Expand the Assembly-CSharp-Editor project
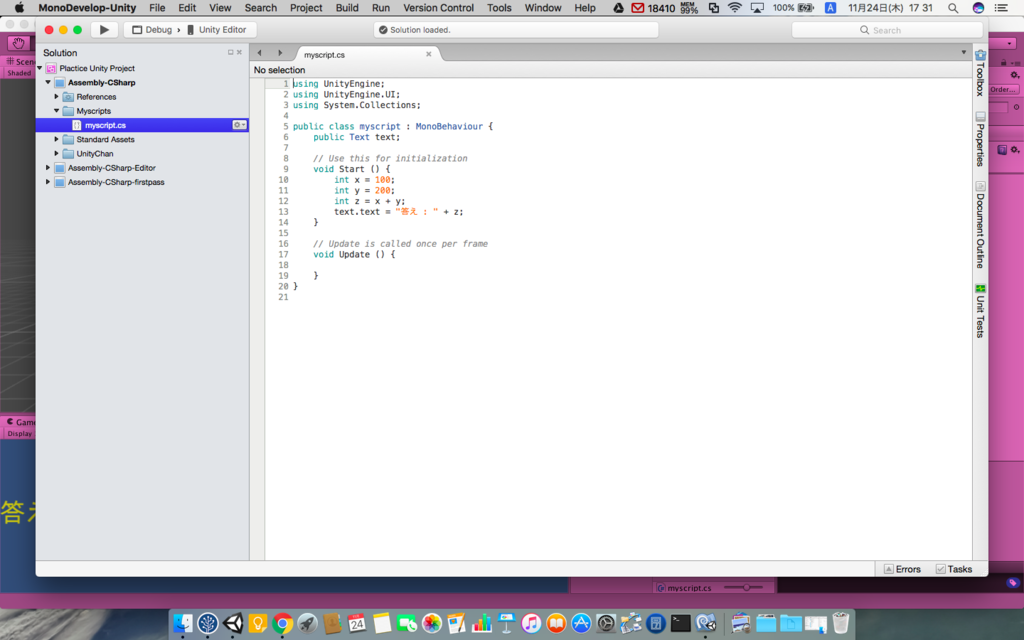The height and width of the screenshot is (640, 1024). point(48,168)
